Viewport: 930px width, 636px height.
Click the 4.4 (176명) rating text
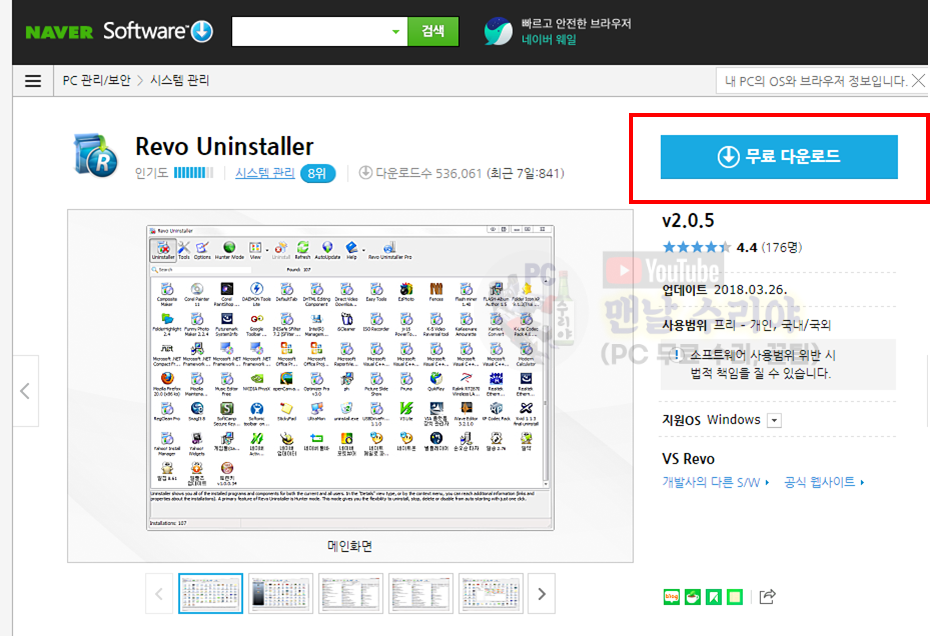pyautogui.click(x=769, y=247)
